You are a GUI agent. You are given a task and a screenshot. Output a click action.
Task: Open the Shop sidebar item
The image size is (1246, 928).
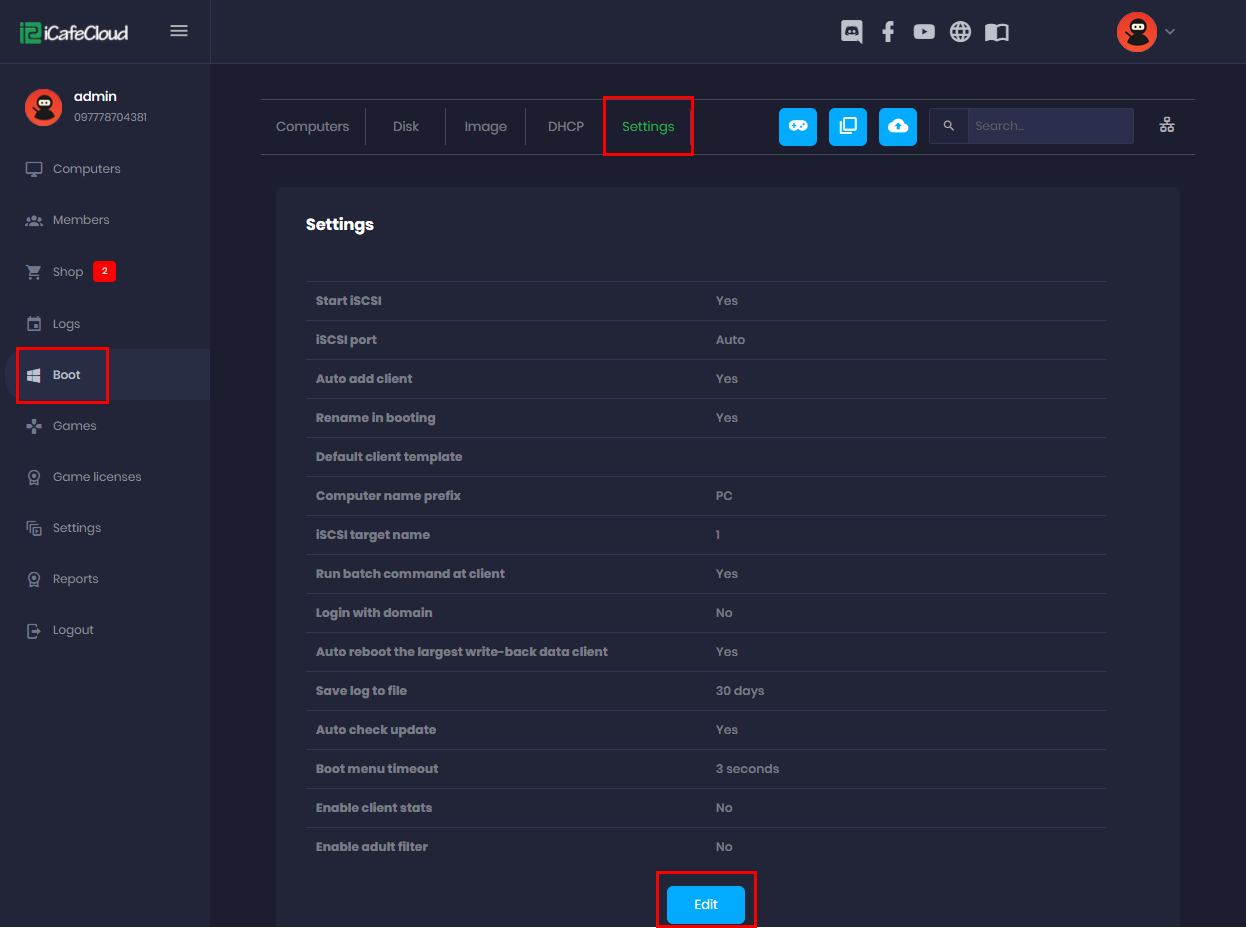[x=68, y=272]
